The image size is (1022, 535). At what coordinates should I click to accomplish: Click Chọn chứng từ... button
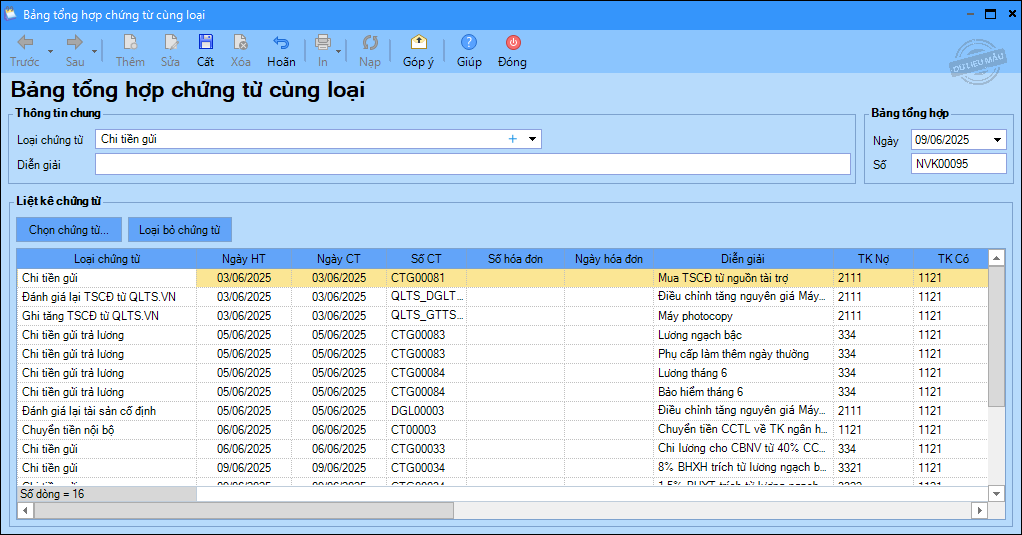click(x=69, y=230)
